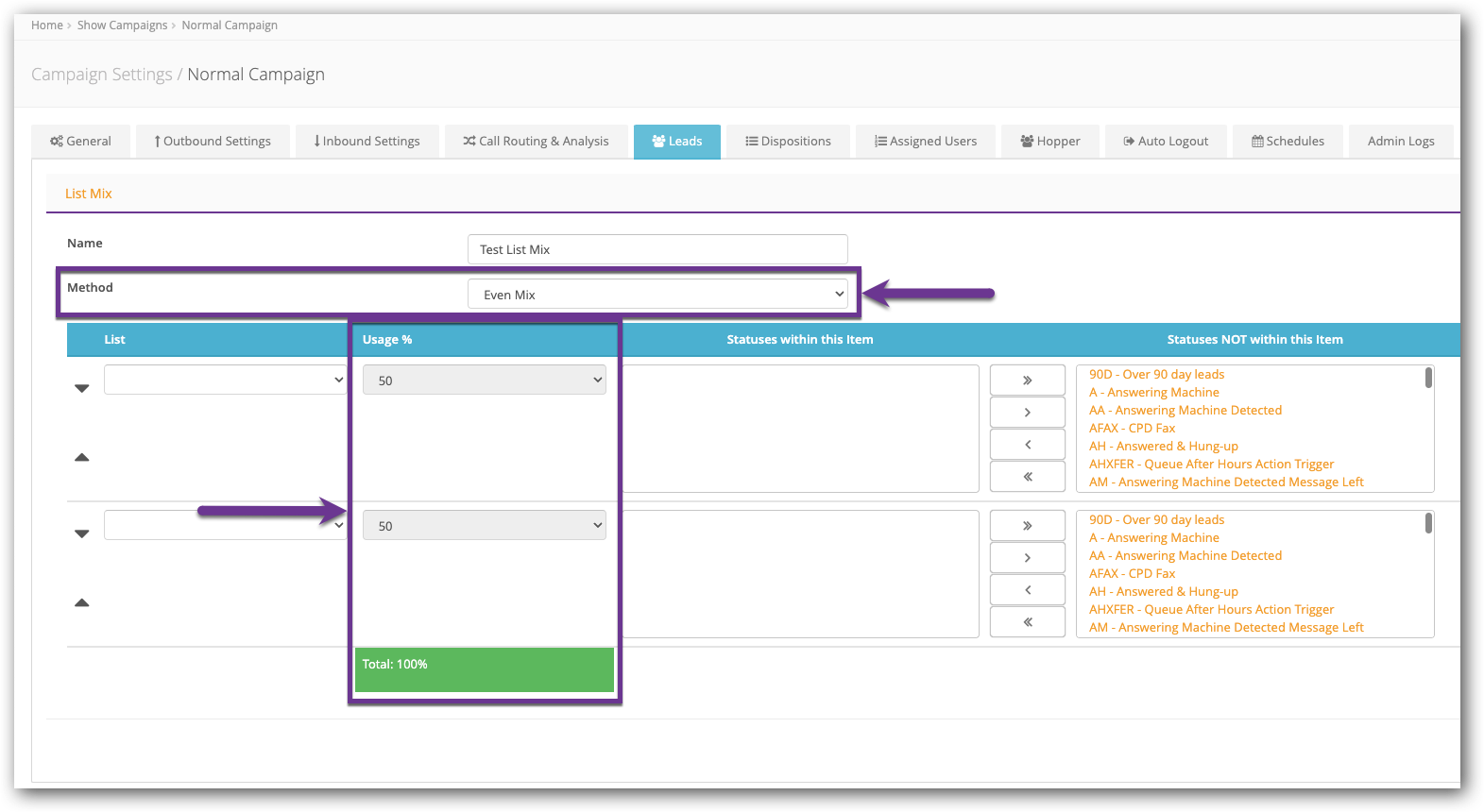
Task: Click move-all-right double arrow in second row
Action: (x=1027, y=526)
